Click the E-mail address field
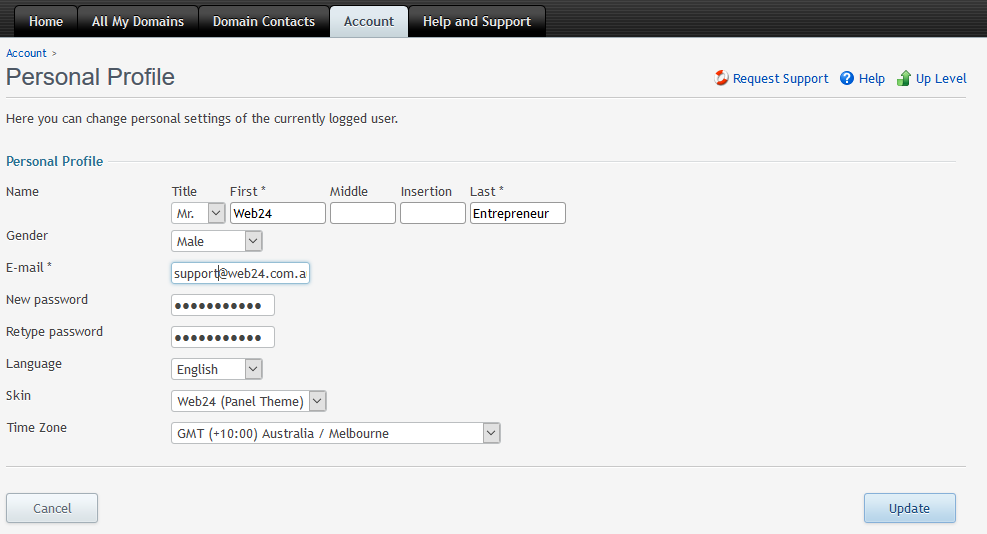987x534 pixels. coord(240,273)
